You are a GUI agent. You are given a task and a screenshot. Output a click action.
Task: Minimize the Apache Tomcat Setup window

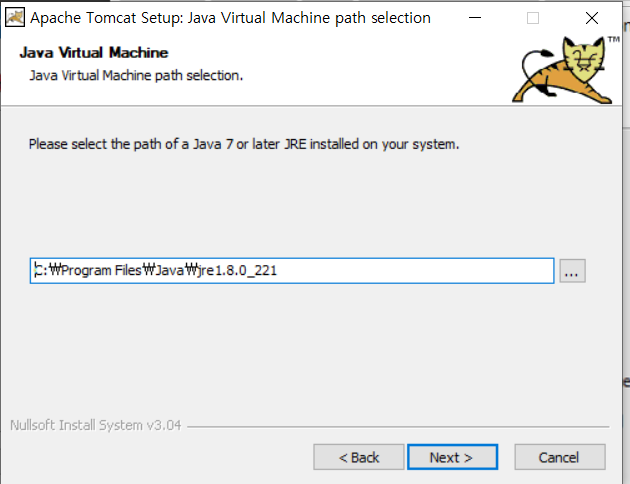point(475,18)
